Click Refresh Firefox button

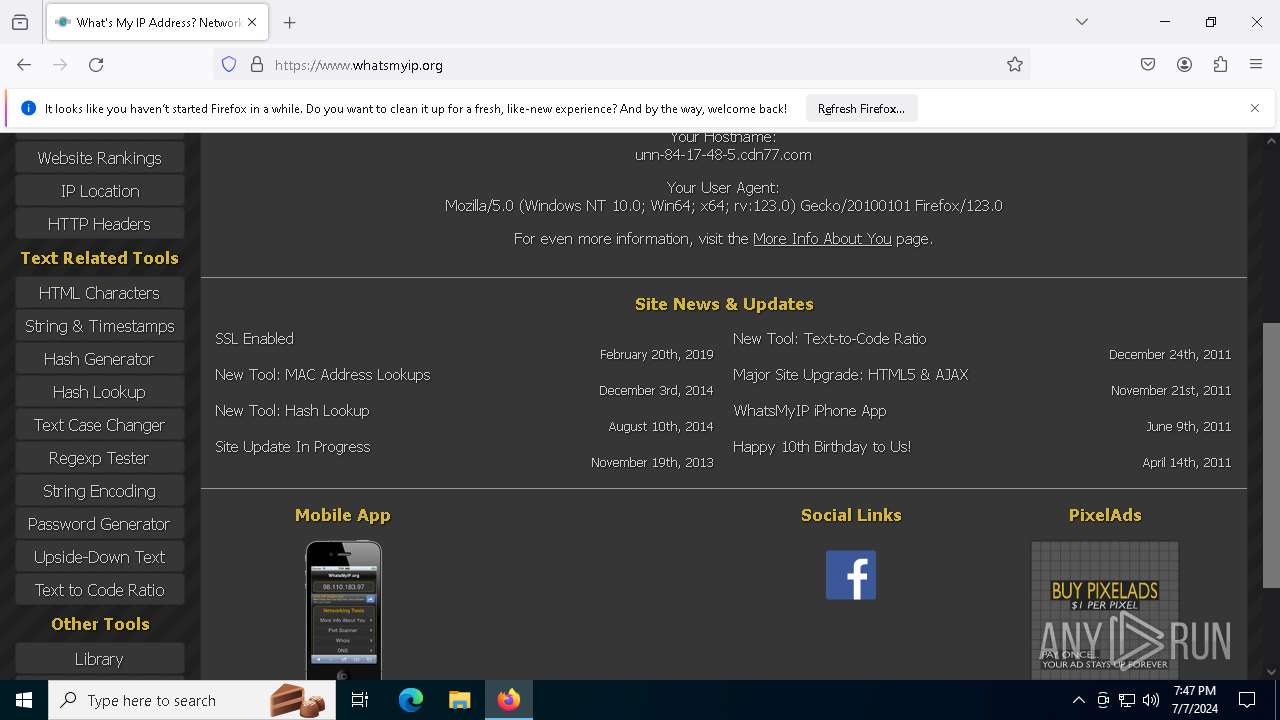861,108
